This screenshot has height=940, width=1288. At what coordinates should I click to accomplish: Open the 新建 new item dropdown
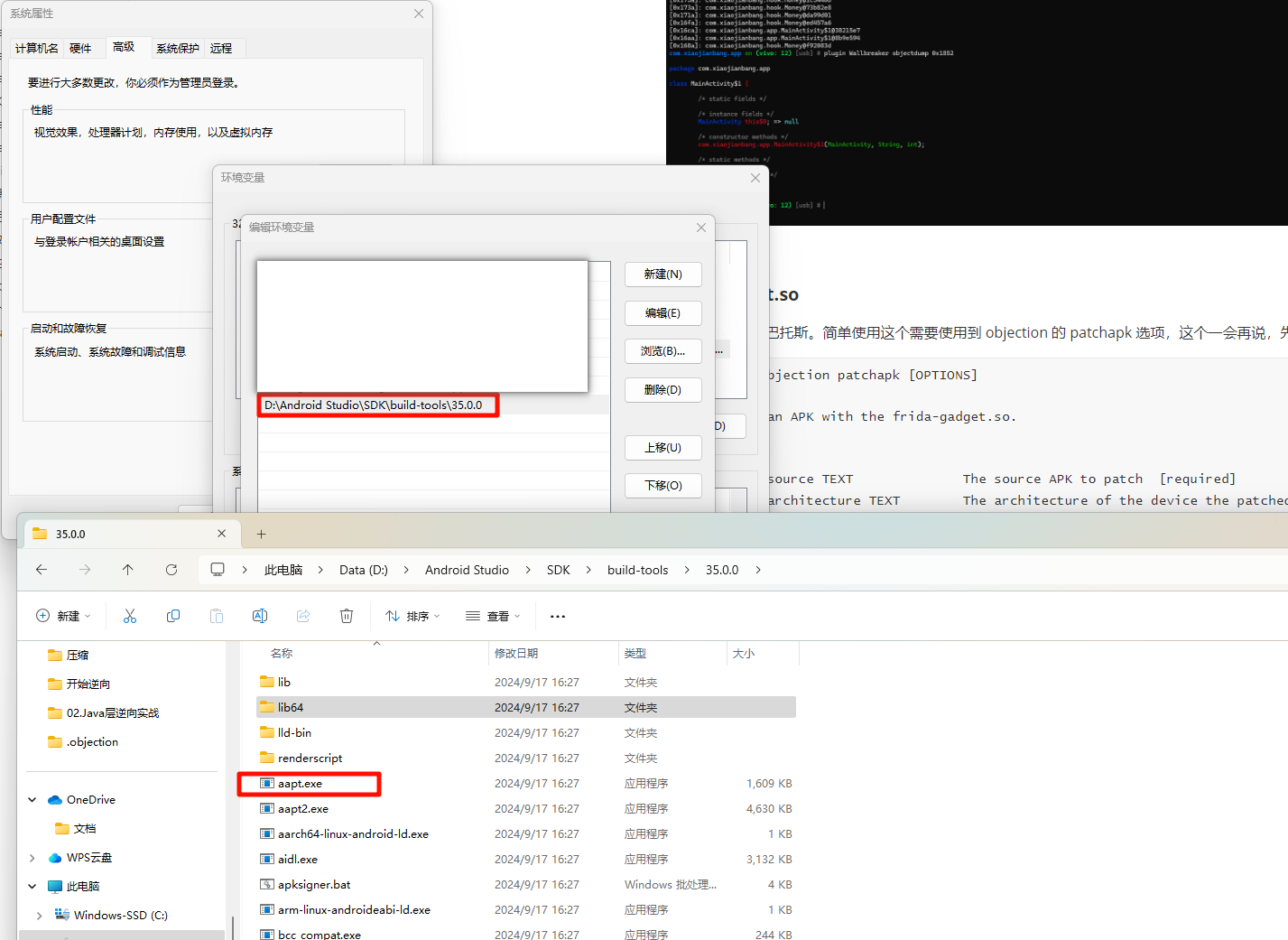pyautogui.click(x=63, y=616)
